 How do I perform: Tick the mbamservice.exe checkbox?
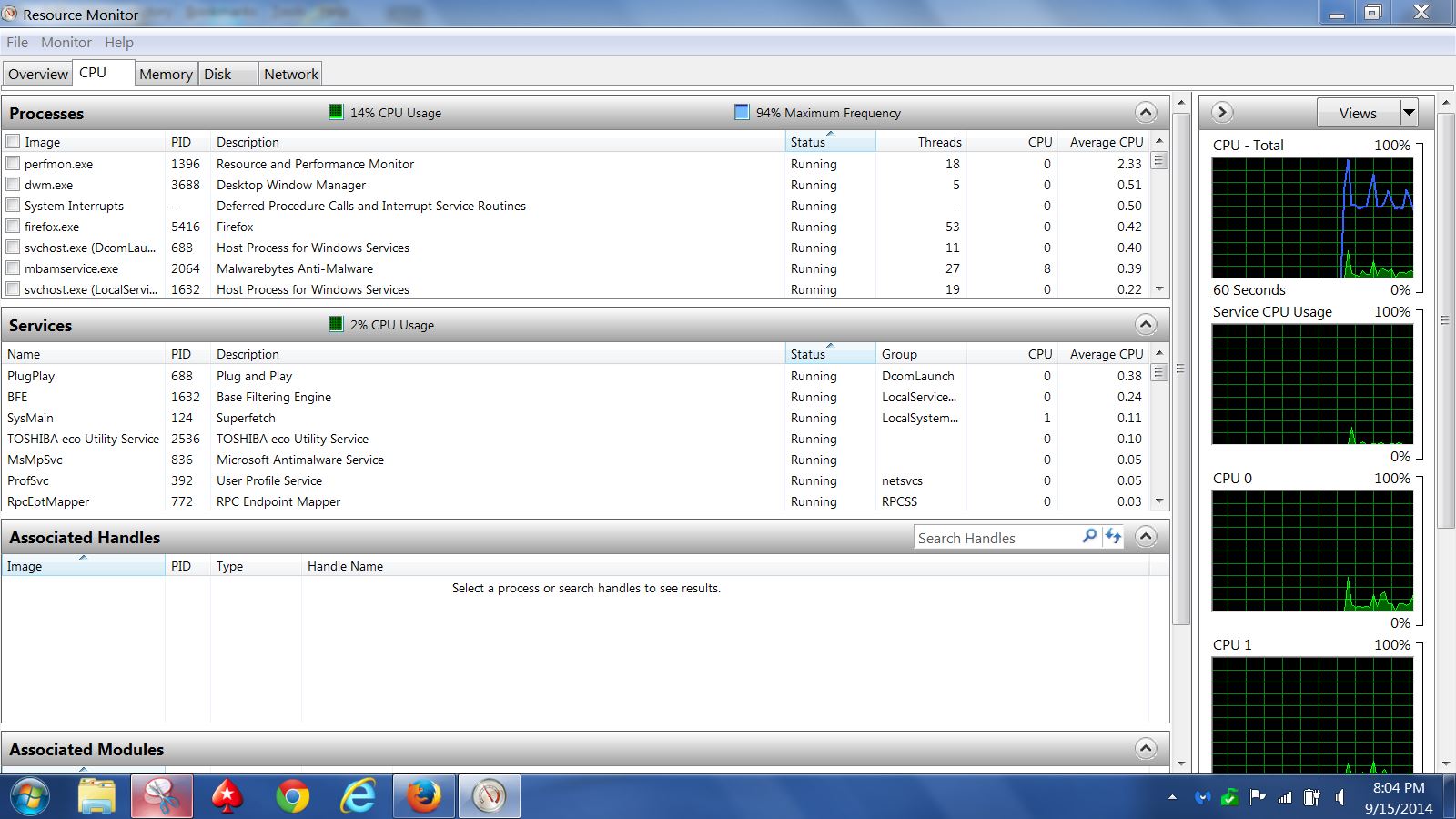tap(13, 268)
